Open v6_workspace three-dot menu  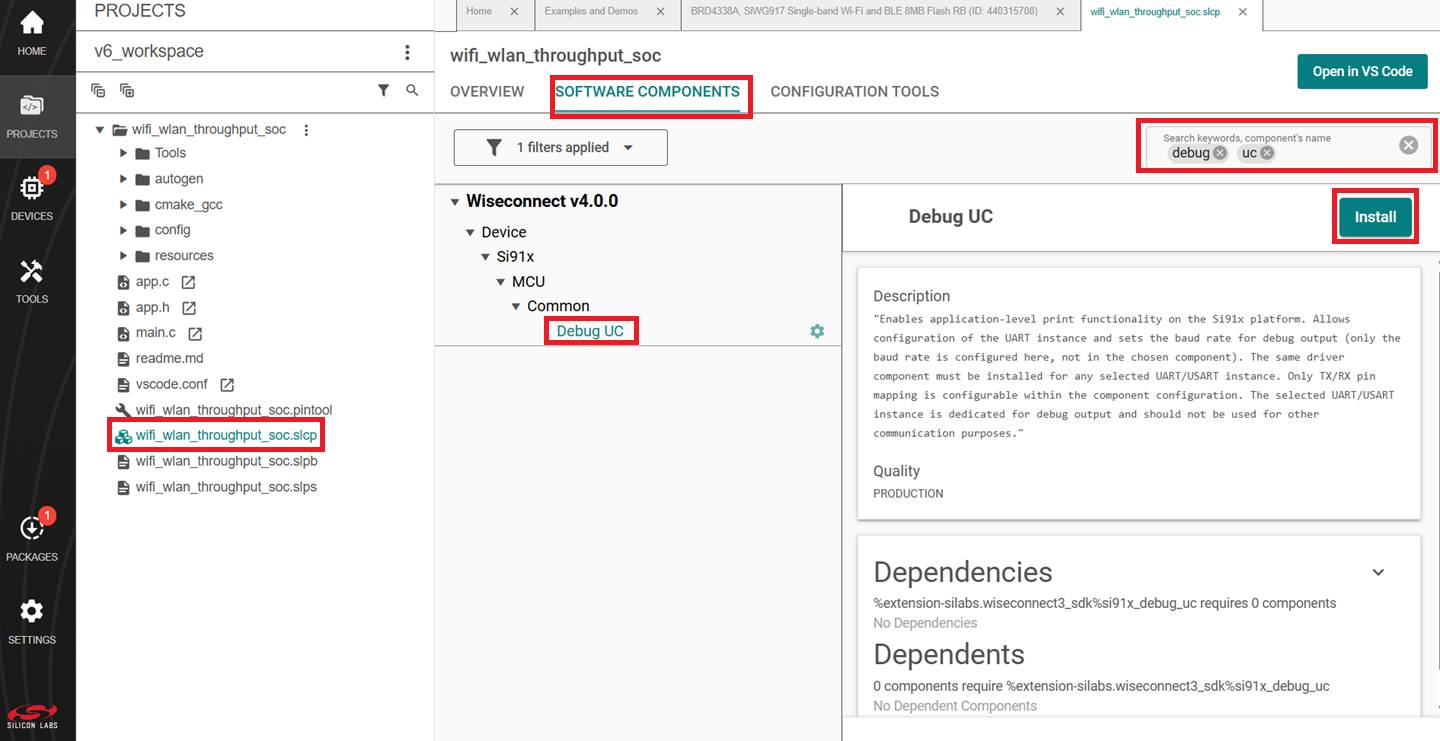coord(407,52)
